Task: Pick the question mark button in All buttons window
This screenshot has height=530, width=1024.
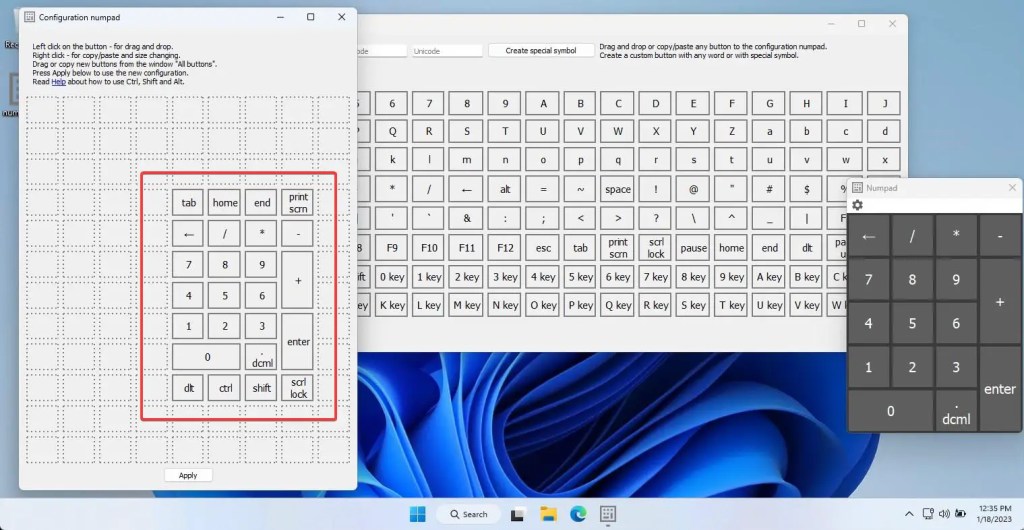Action: tap(656, 219)
